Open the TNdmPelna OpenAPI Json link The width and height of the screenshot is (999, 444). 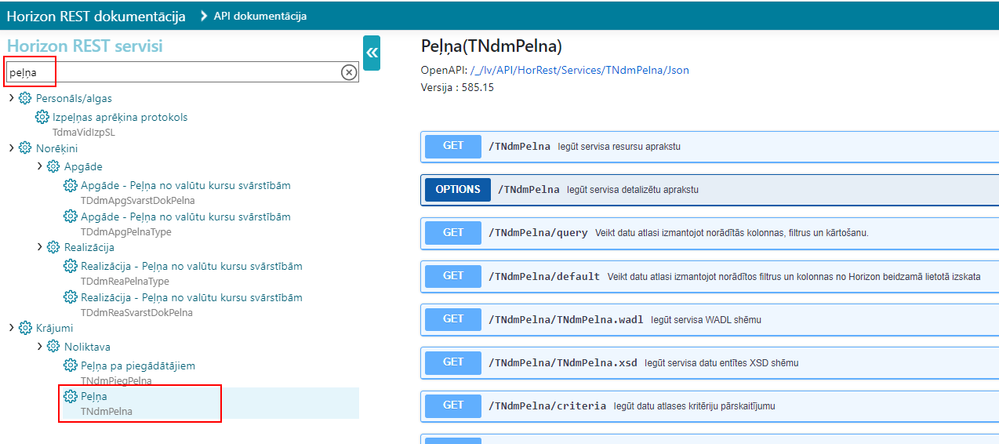(580, 69)
